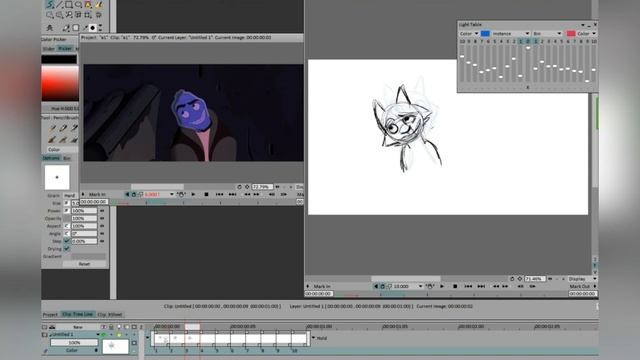
Task: Click the Power value field showing 100%
Action: point(84,211)
